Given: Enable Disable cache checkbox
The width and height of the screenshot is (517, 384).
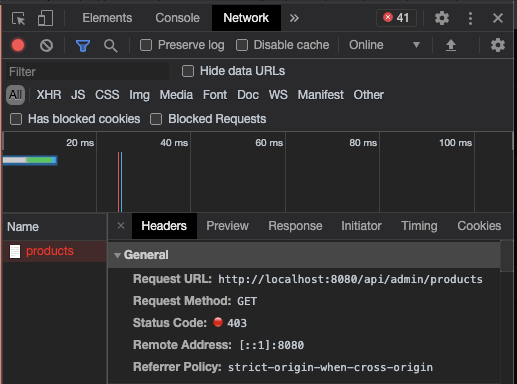Looking at the screenshot, I should pos(242,45).
